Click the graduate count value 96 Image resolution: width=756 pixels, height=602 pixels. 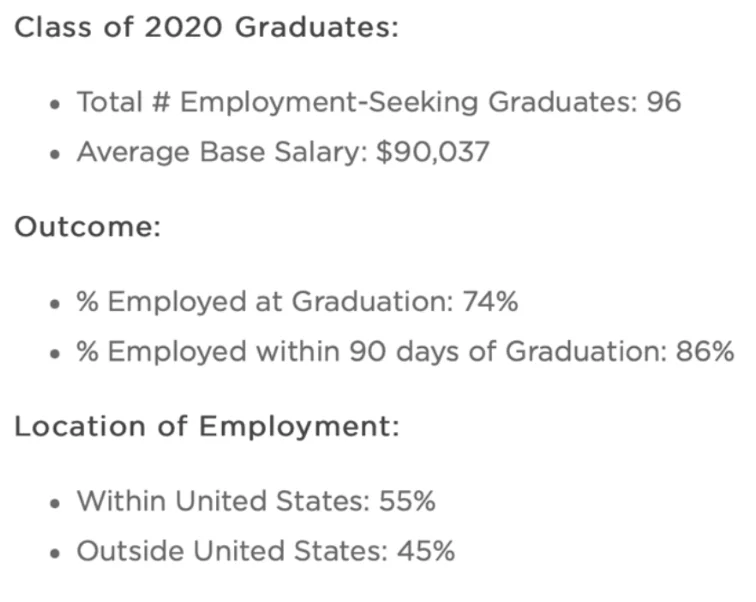click(663, 102)
